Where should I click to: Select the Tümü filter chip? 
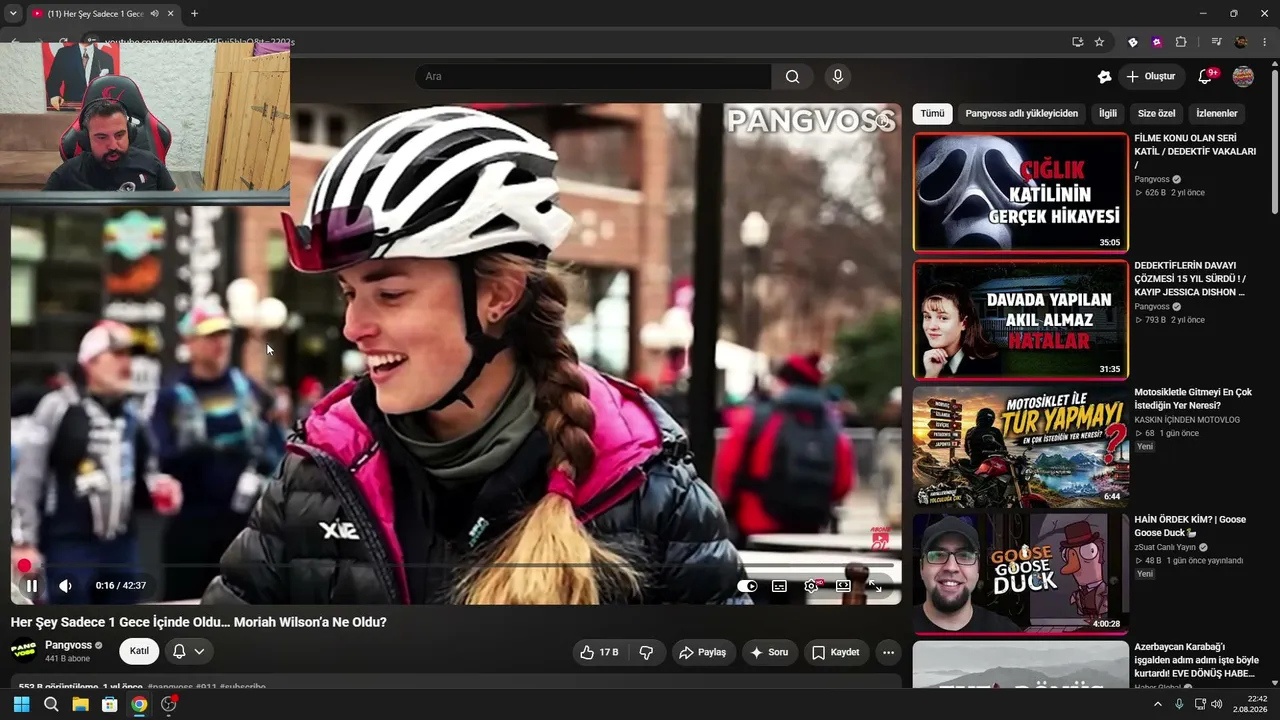(932, 114)
